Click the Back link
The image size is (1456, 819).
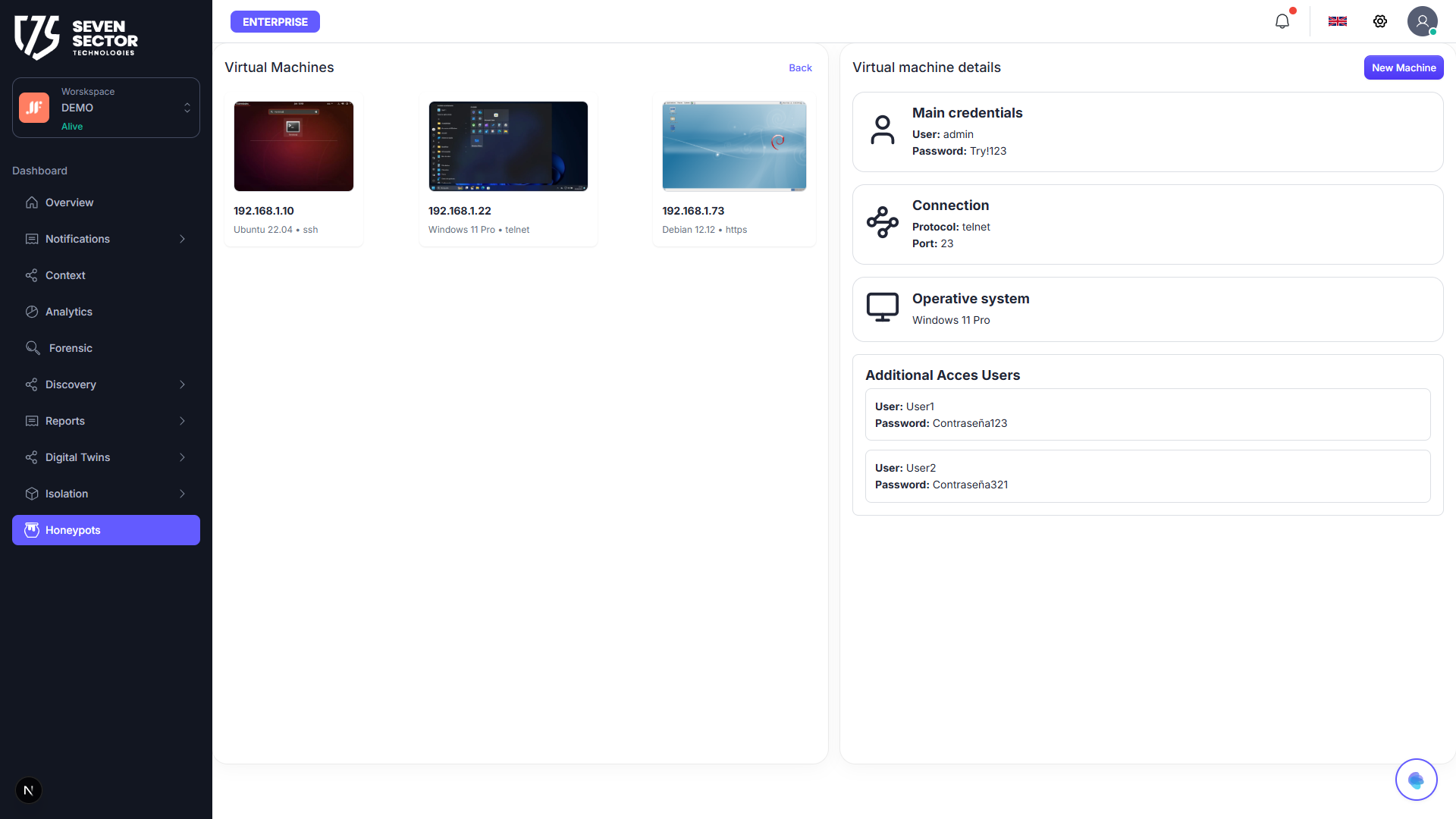coord(800,67)
